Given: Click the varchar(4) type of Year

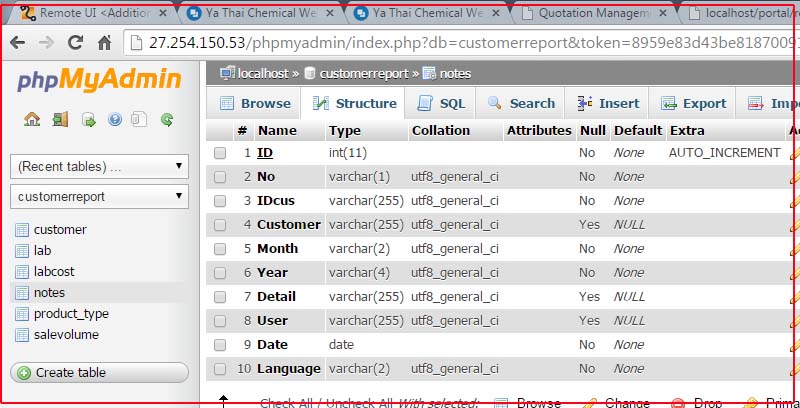Looking at the screenshot, I should coord(359,273).
